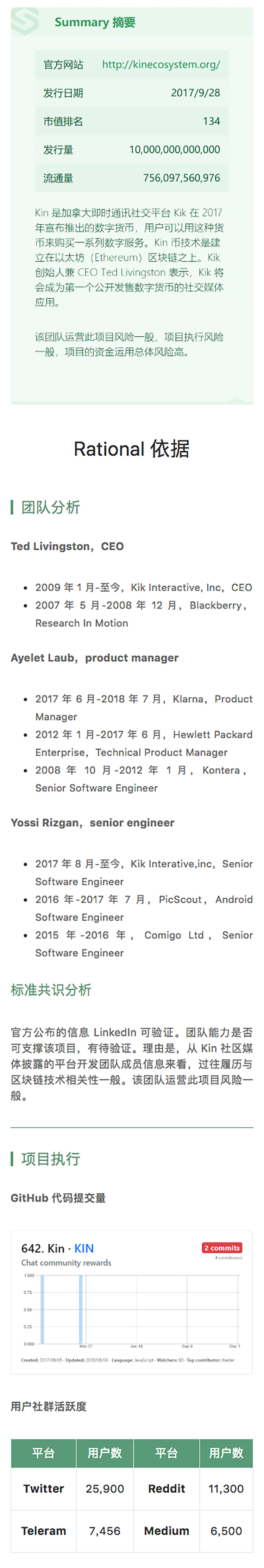Viewport: 264px width, 1568px height.
Task: Click the Ted Livingston, CEO name
Action: [67, 546]
